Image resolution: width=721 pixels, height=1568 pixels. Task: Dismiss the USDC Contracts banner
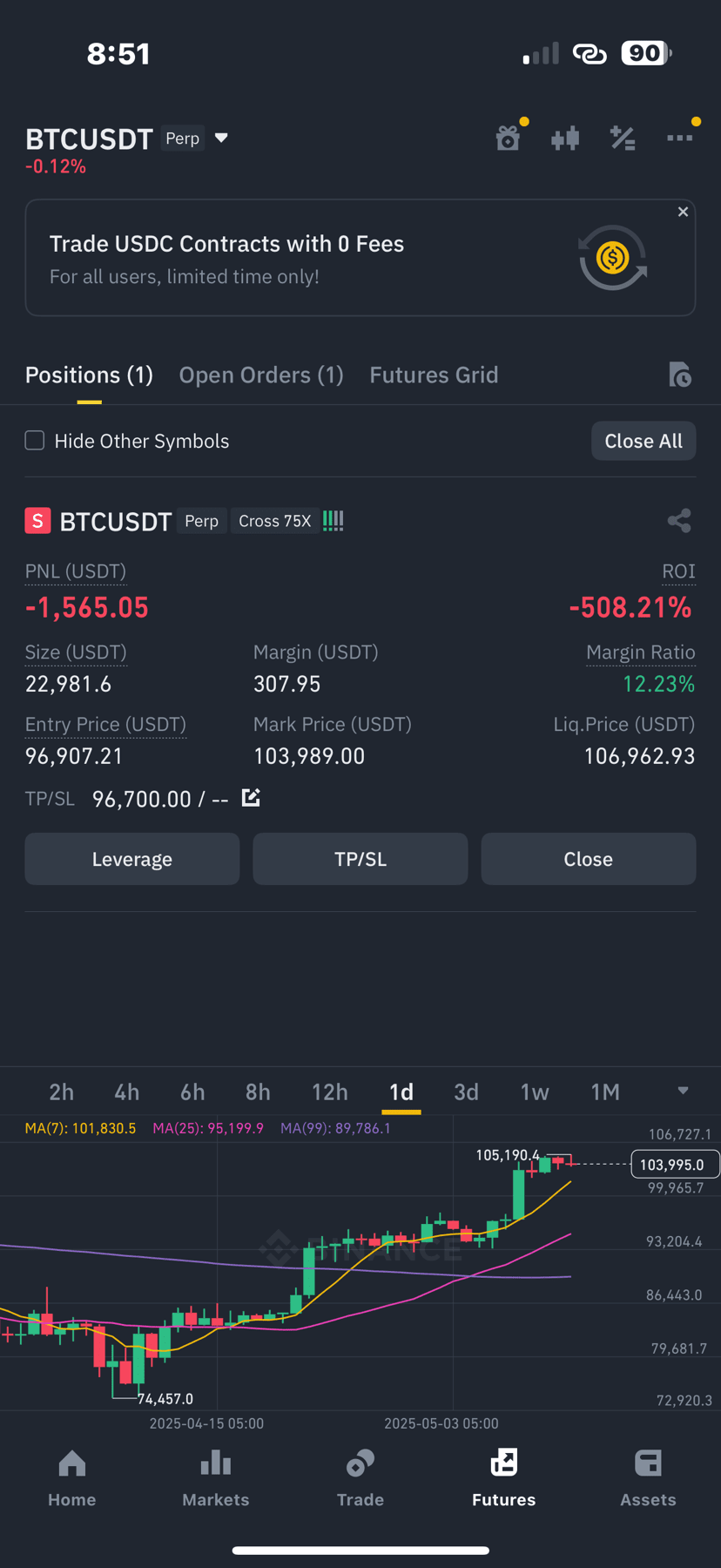pyautogui.click(x=683, y=212)
